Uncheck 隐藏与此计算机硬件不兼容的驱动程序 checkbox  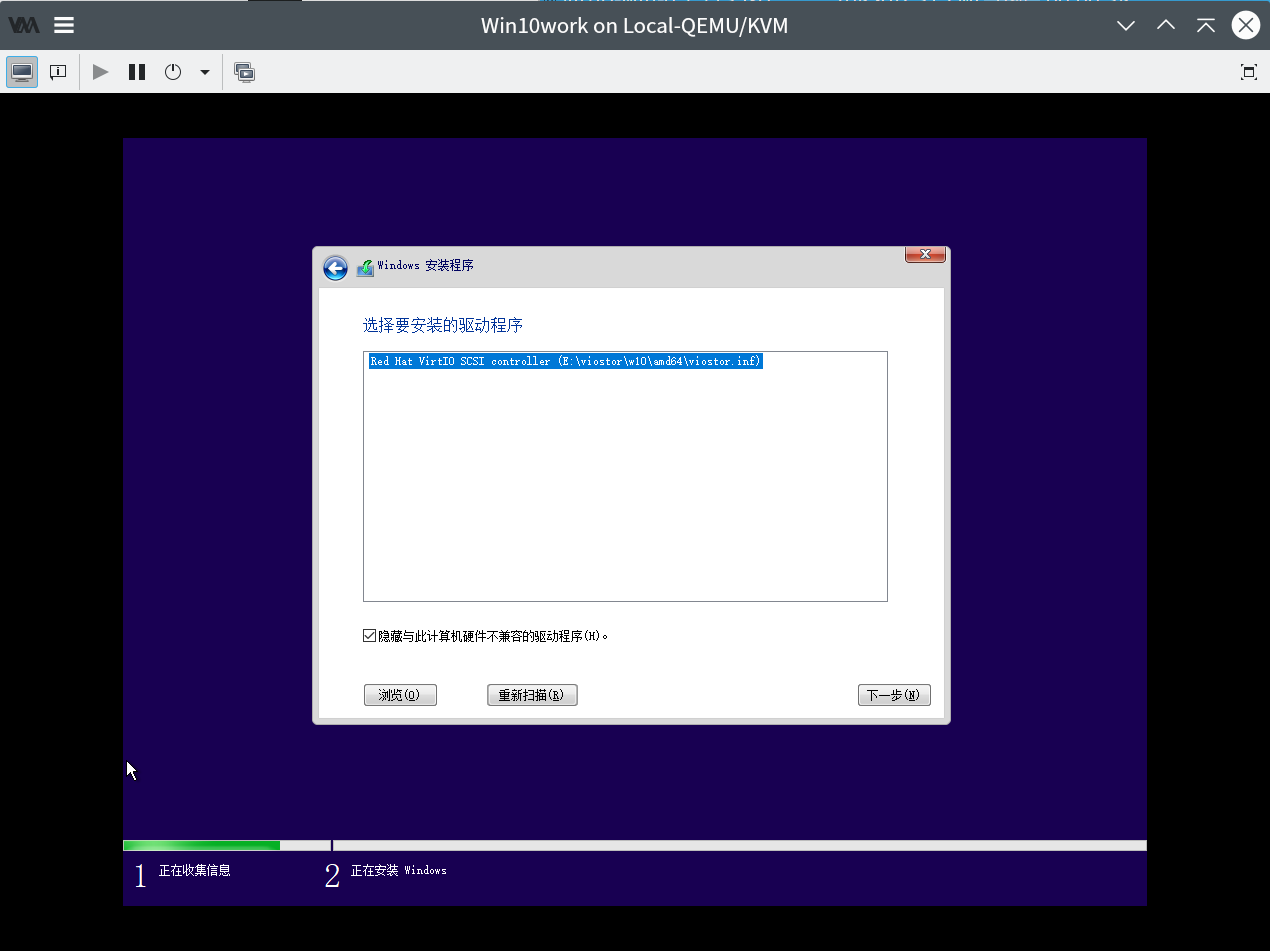point(369,635)
